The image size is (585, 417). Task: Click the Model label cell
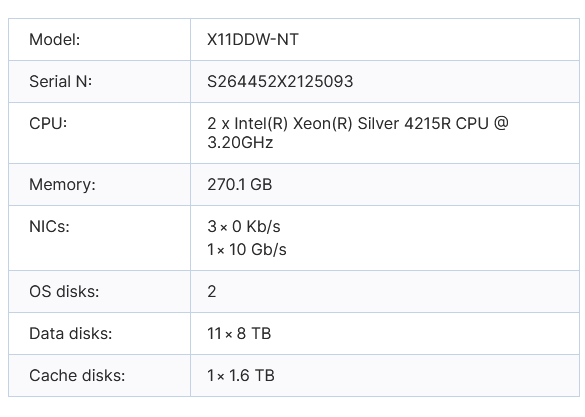click(99, 40)
